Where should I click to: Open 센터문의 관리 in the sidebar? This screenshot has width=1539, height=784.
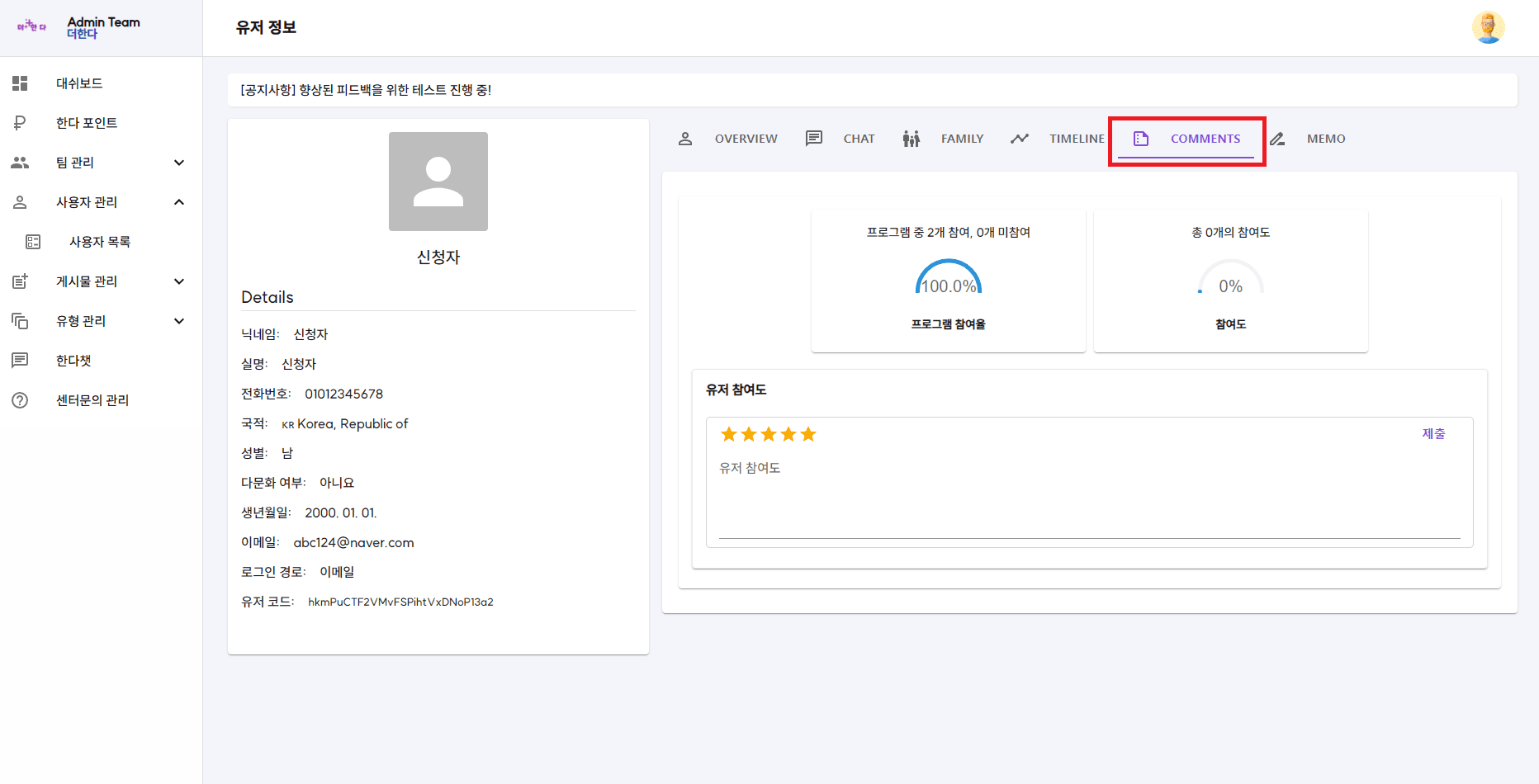coord(101,400)
